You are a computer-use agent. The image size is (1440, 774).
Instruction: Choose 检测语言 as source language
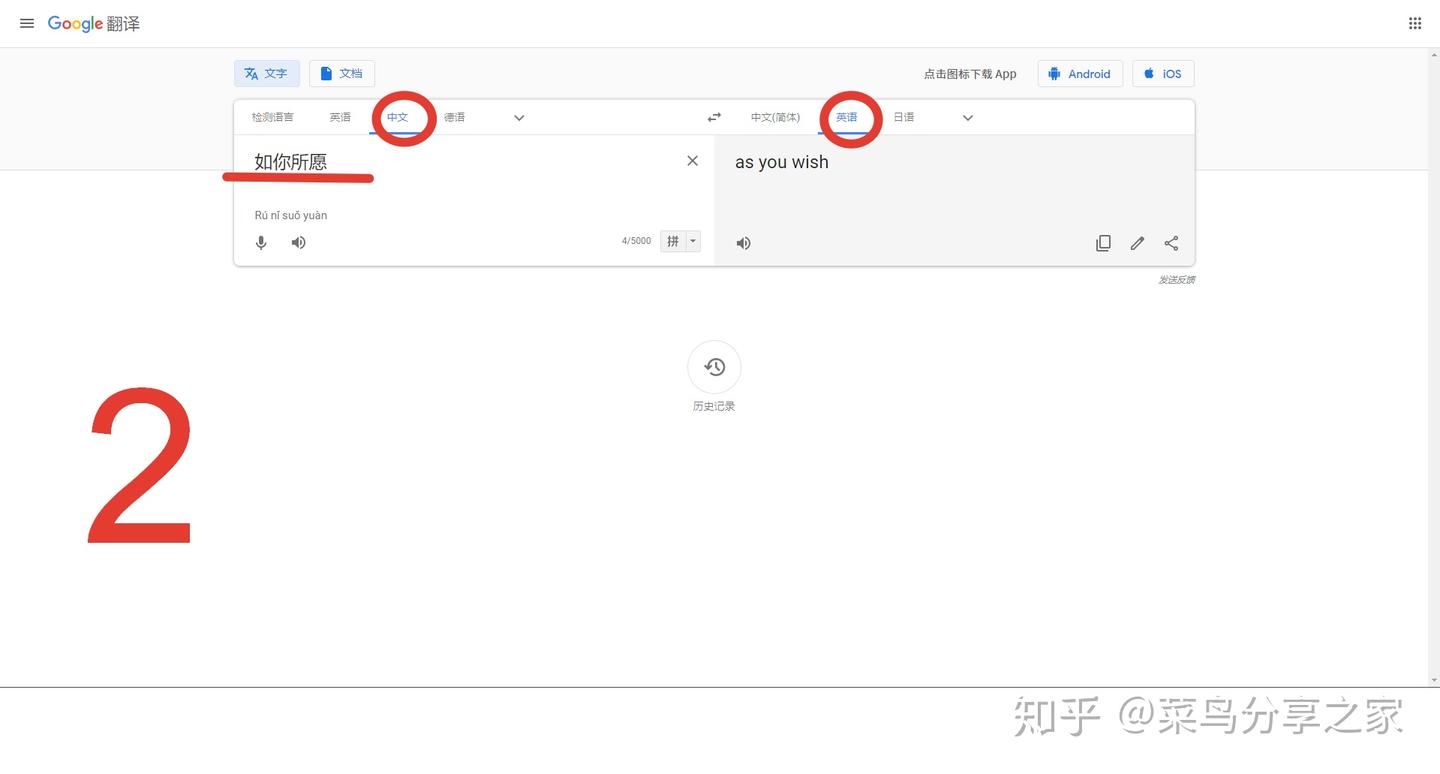(273, 117)
